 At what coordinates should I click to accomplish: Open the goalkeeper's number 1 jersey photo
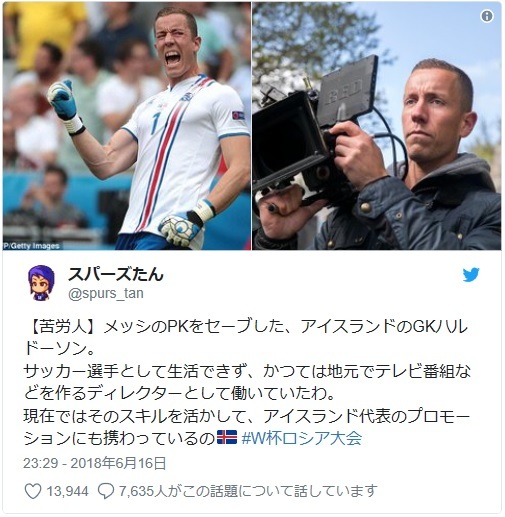127,126
